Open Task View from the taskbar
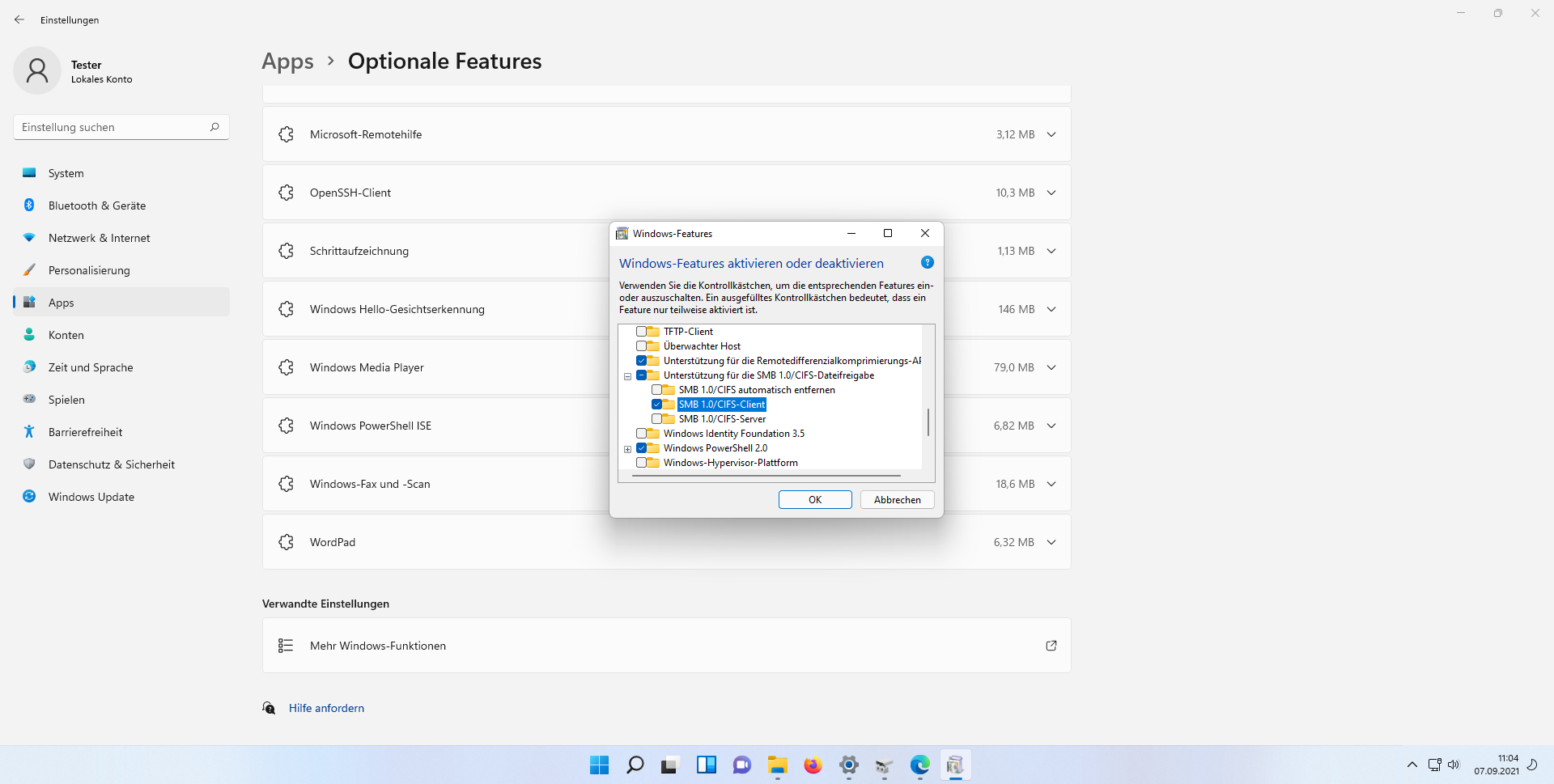This screenshot has height=784, width=1554. 669,765
